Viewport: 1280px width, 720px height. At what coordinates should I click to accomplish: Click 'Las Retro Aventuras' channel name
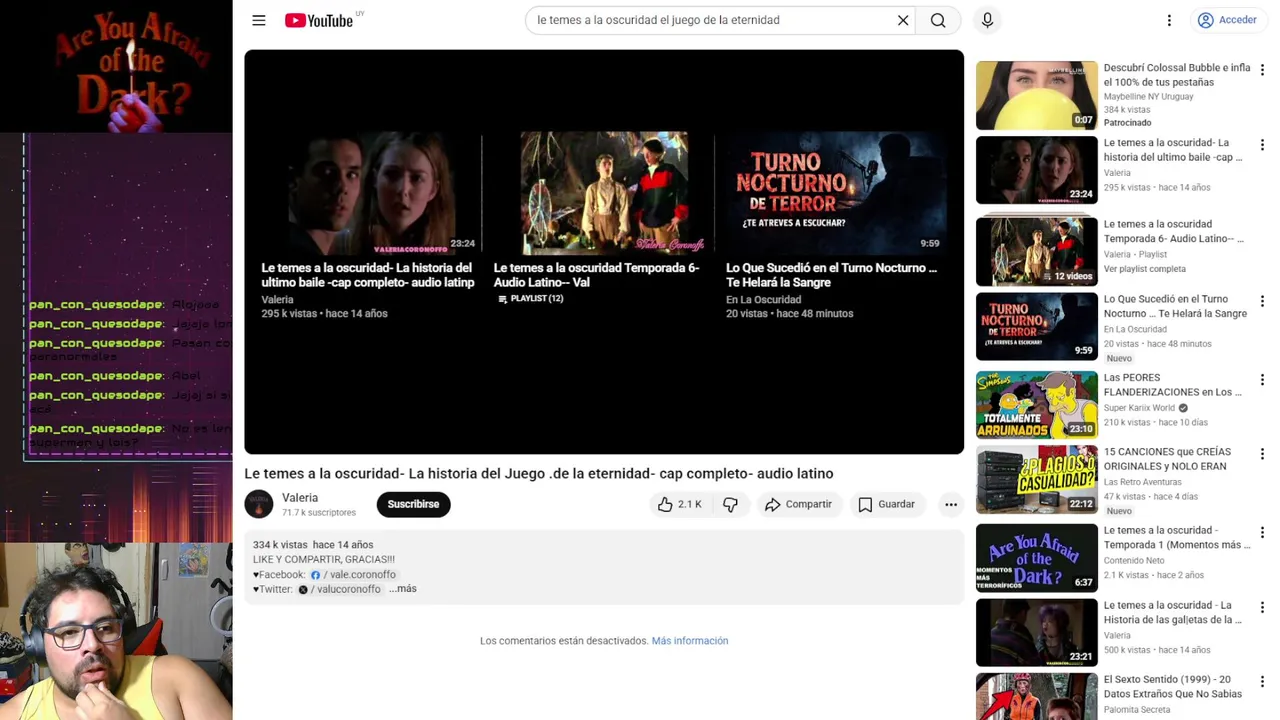pyautogui.click(x=1142, y=482)
